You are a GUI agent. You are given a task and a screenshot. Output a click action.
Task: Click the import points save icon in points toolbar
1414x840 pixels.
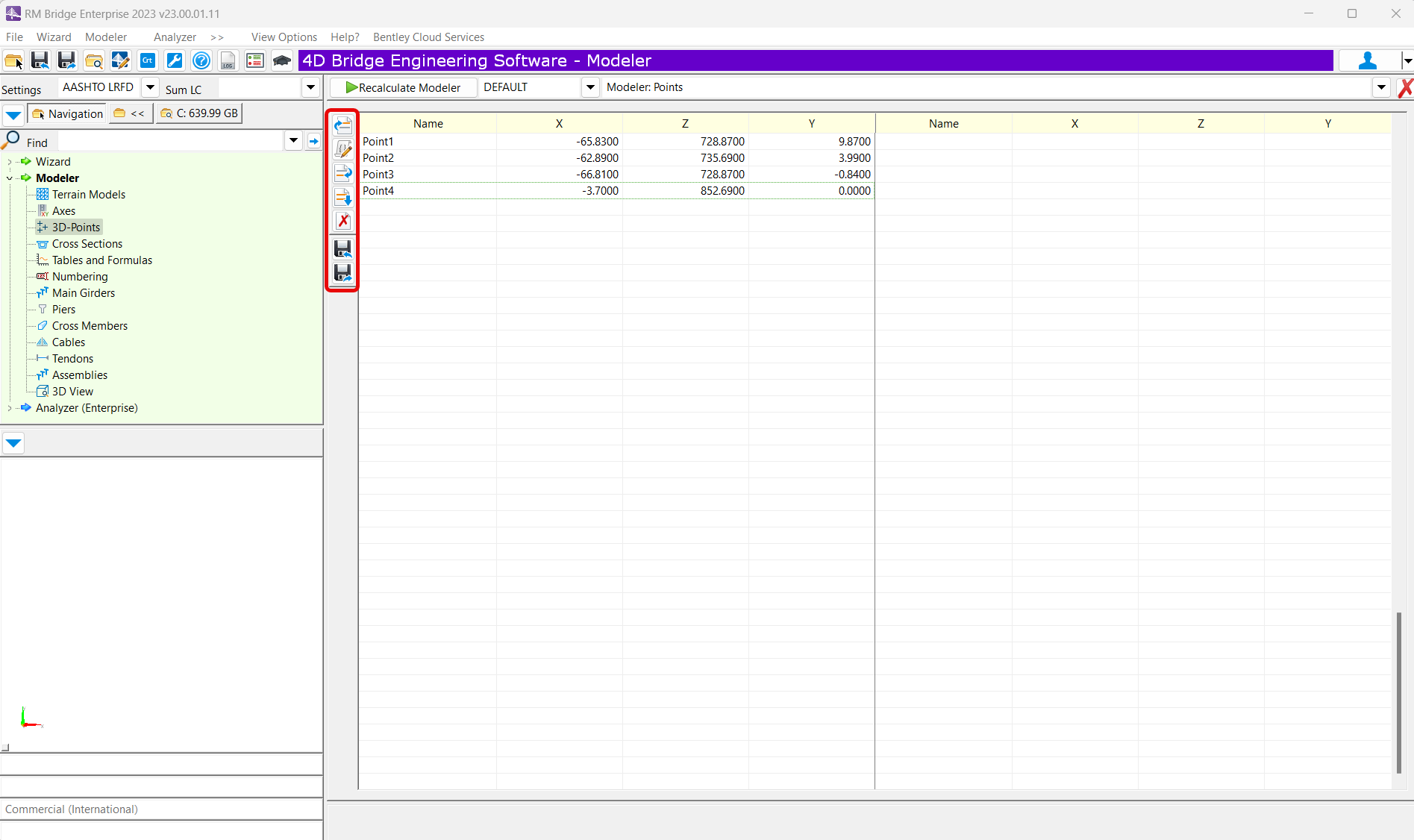(343, 248)
